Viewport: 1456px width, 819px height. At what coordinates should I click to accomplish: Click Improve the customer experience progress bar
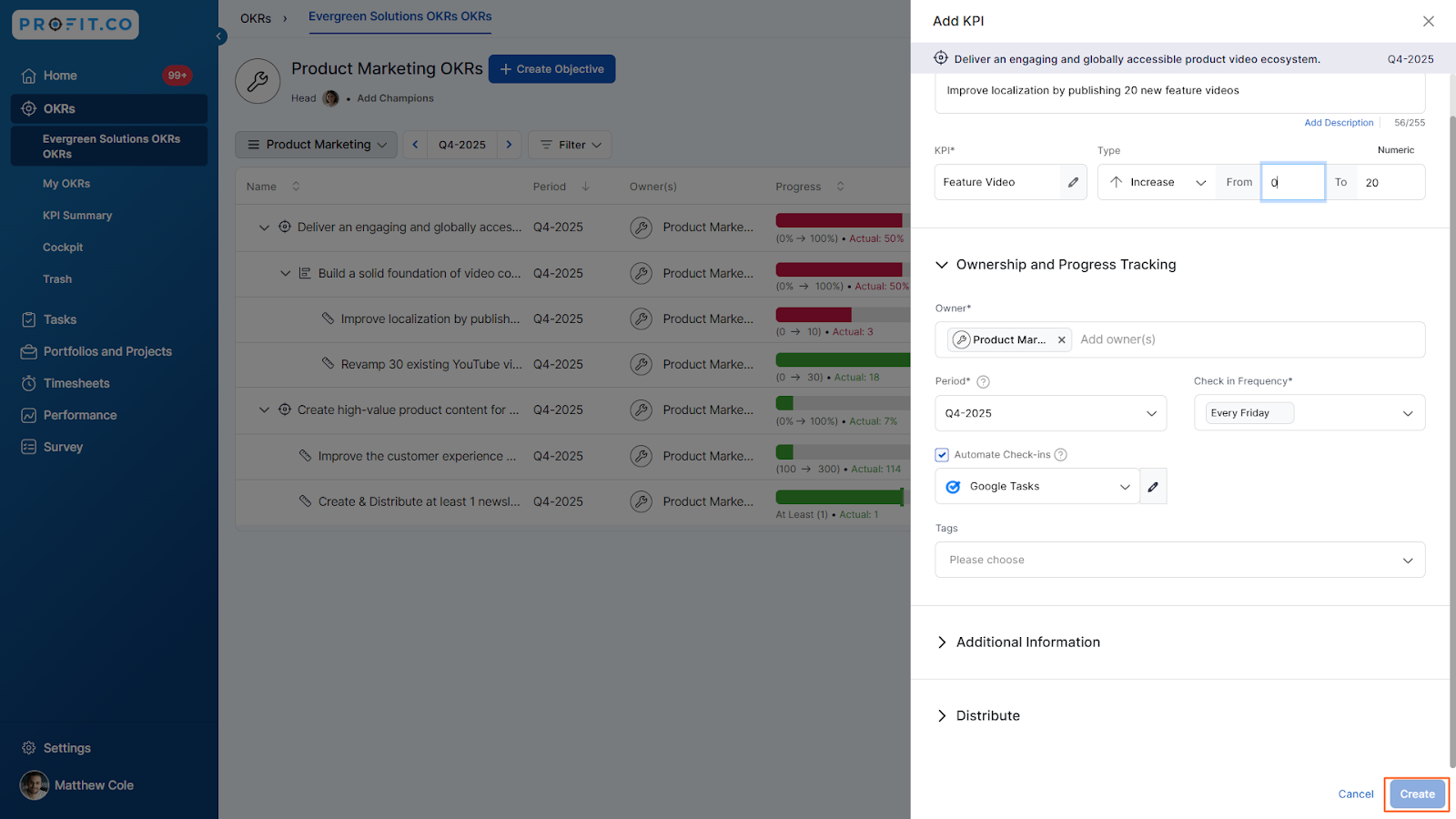(x=843, y=451)
